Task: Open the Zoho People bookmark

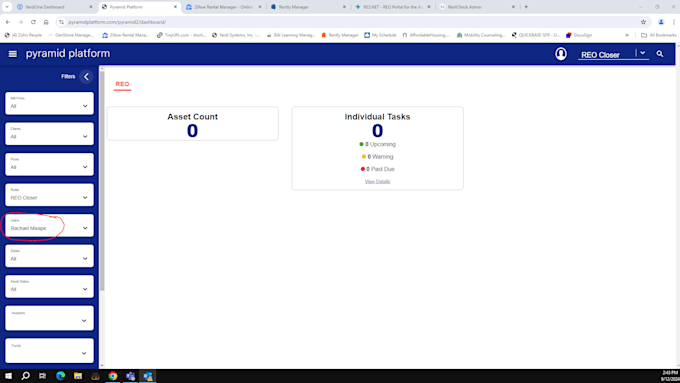Action: 23,35
